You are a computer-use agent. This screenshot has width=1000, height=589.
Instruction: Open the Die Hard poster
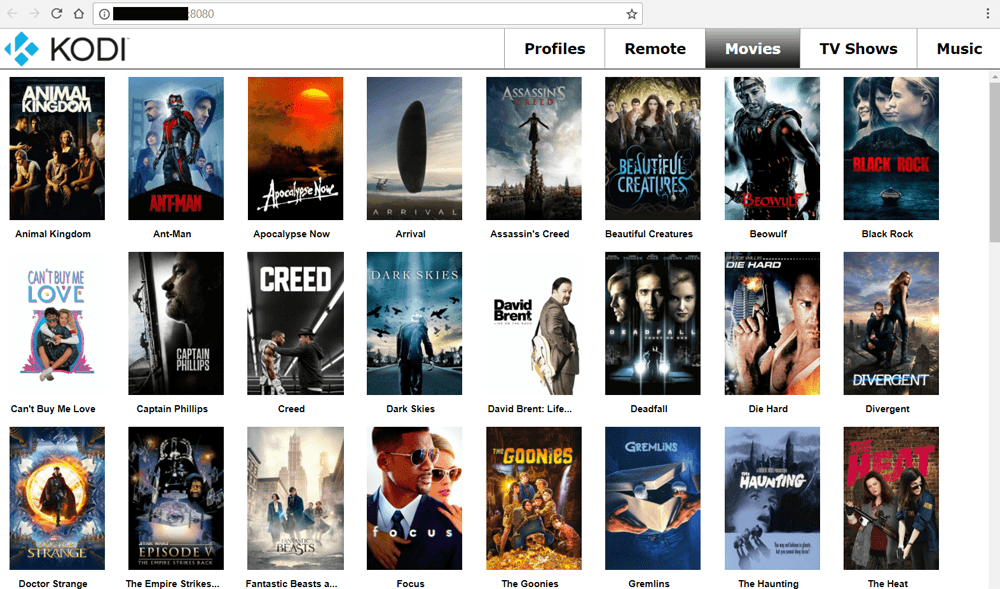tap(772, 323)
